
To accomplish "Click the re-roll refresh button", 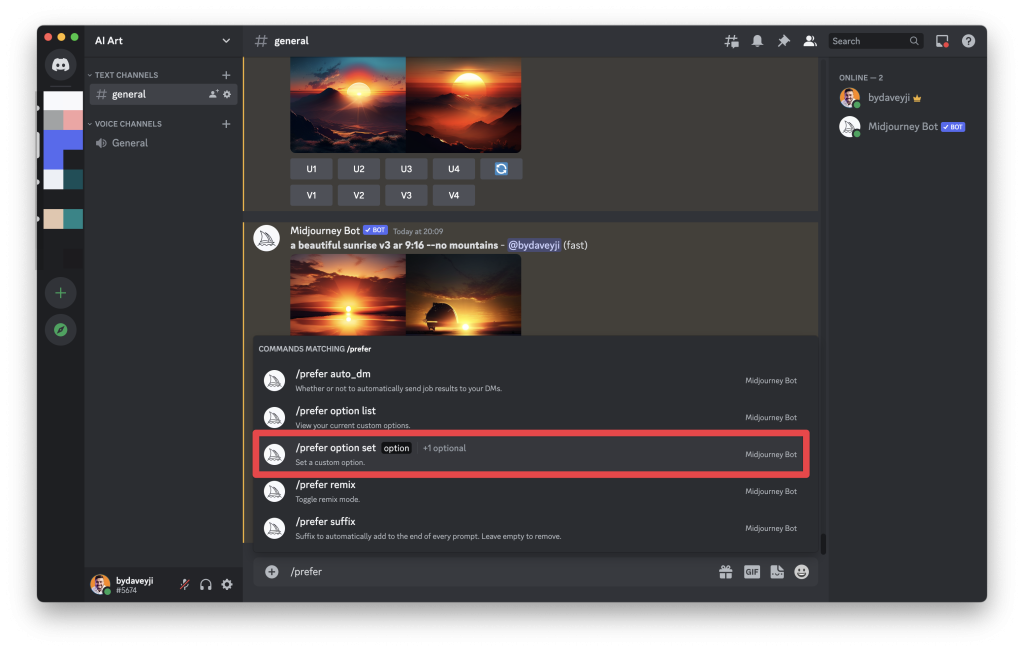I will (x=501, y=169).
